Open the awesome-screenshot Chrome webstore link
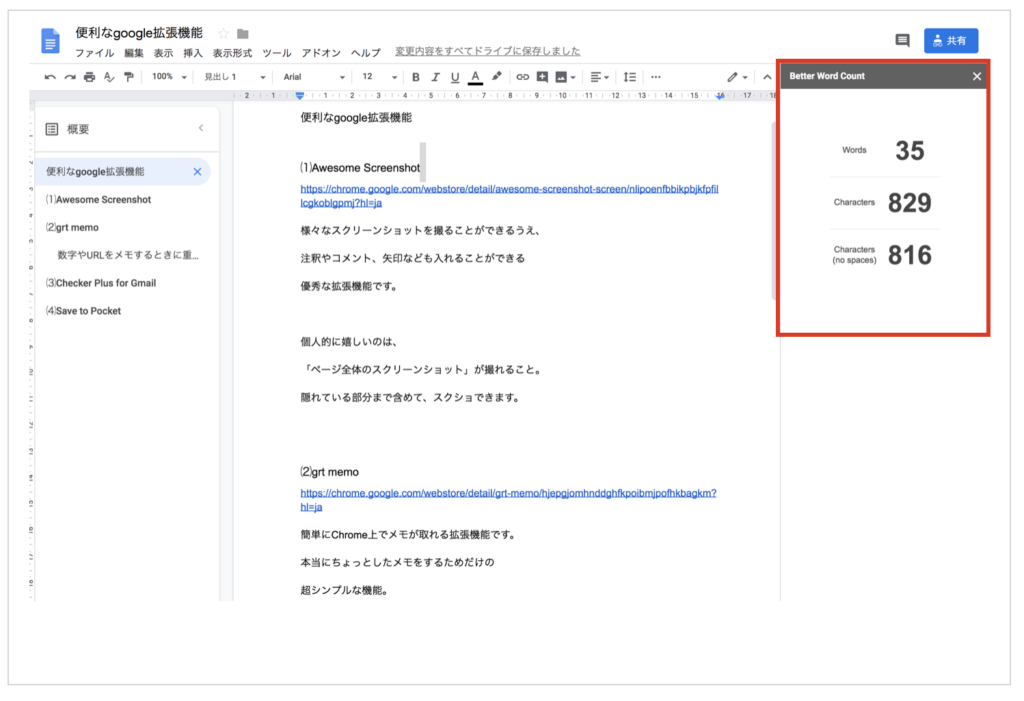This screenshot has height=701, width=1024. 509,196
